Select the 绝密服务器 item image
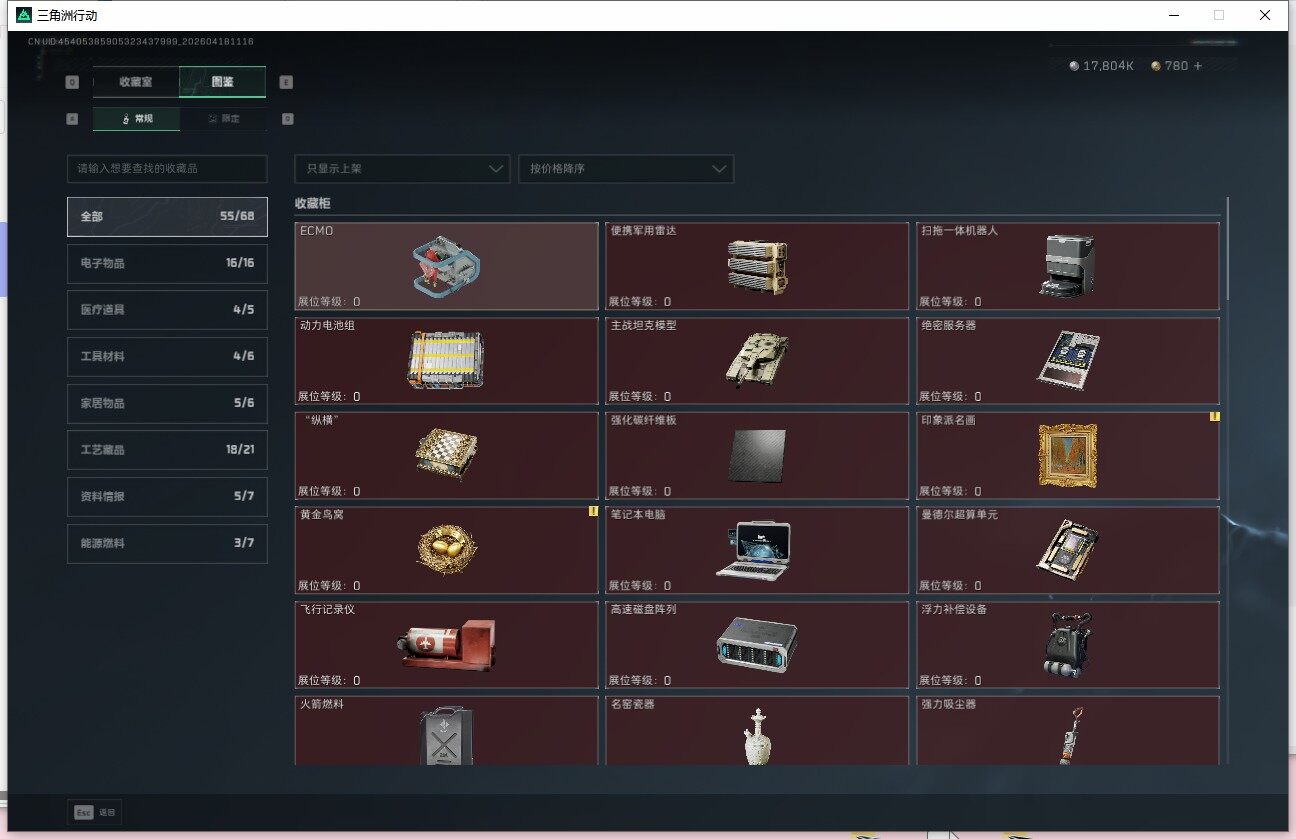Screen dimensions: 1296x839 [1068, 360]
